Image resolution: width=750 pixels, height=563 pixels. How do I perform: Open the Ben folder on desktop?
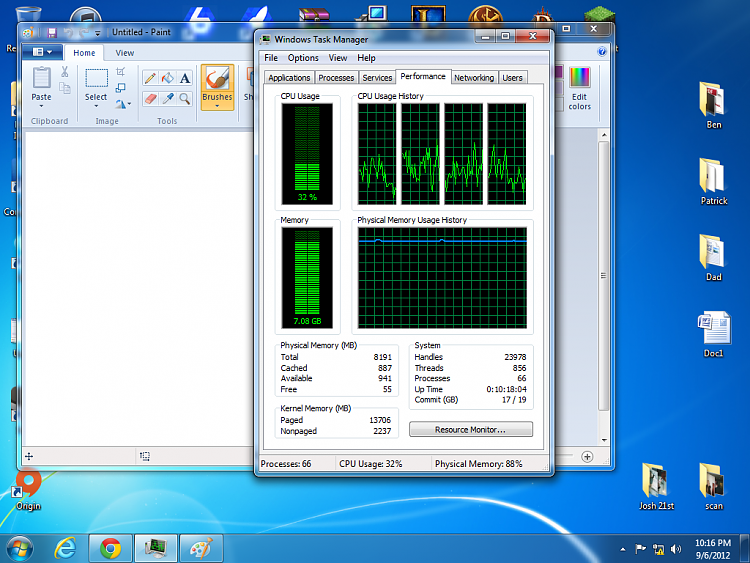(713, 106)
